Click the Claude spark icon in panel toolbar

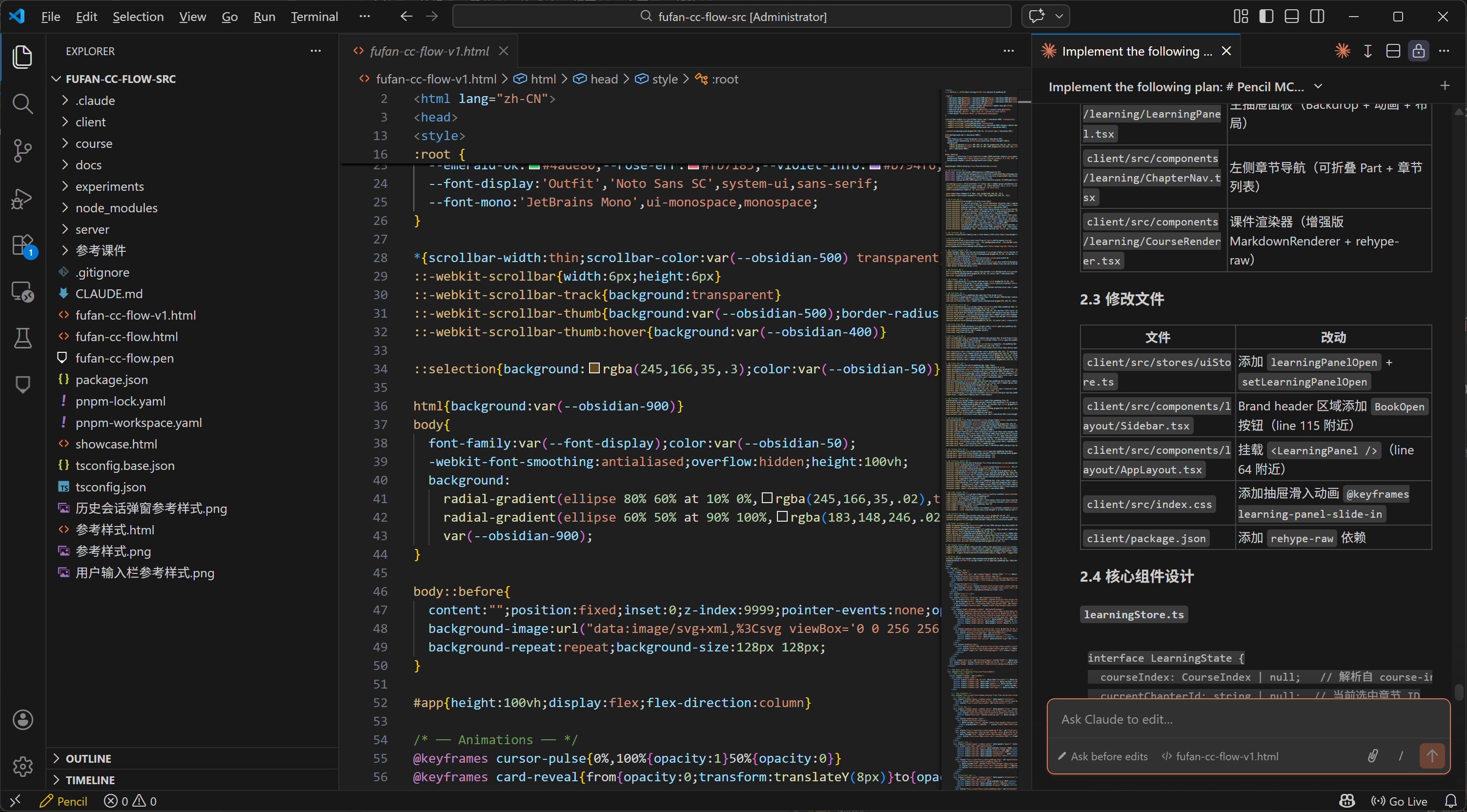[x=1342, y=51]
